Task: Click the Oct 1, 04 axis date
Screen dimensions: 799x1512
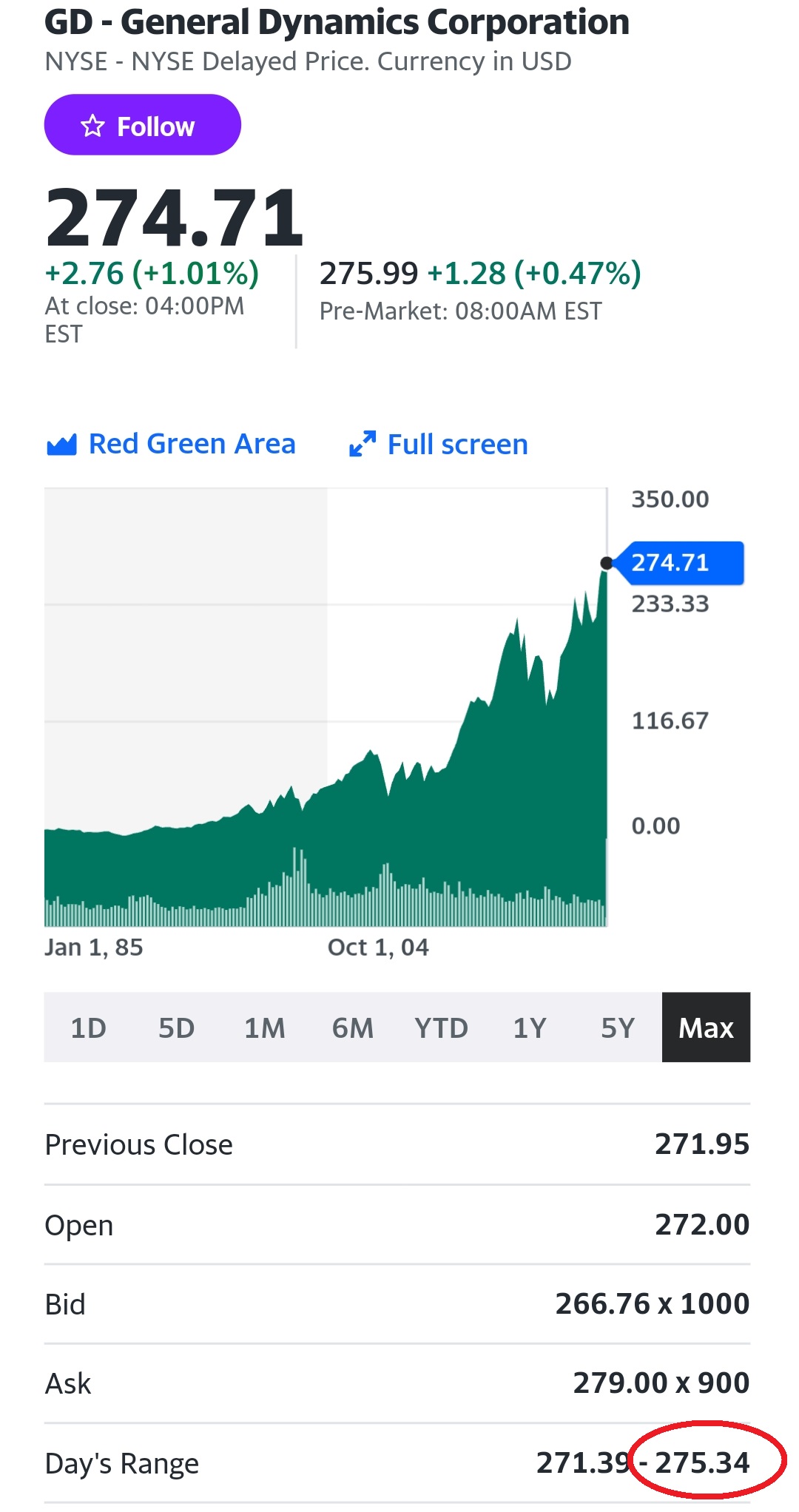Action: click(378, 948)
